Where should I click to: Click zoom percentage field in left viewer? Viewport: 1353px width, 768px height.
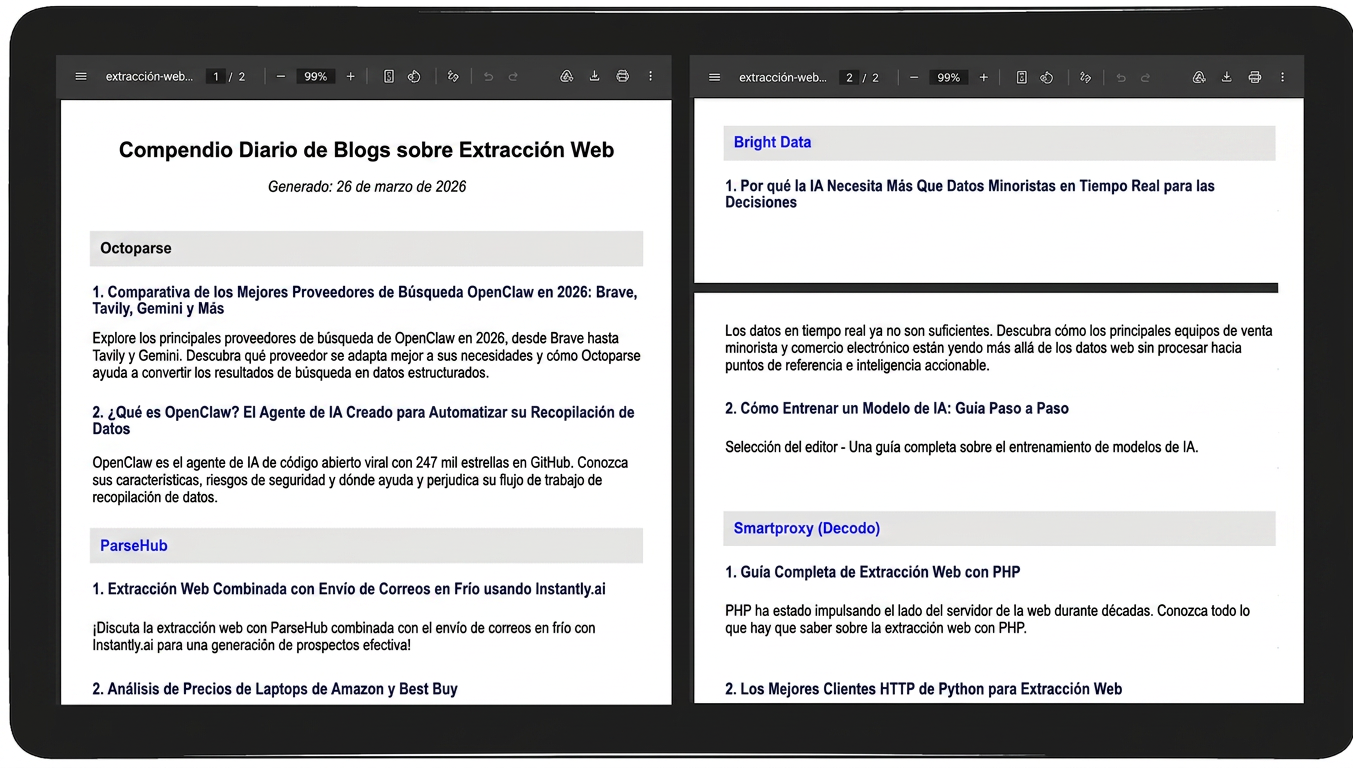pos(315,77)
